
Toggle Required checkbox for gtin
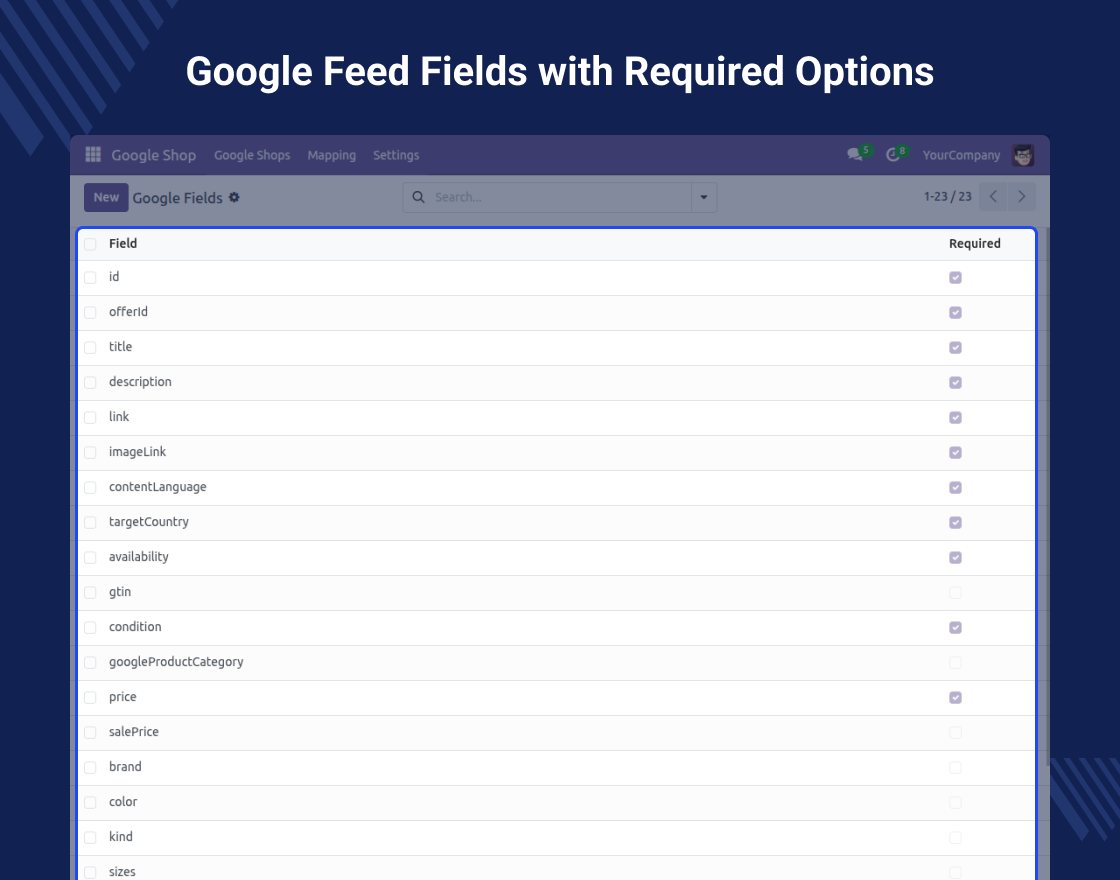(x=955, y=593)
